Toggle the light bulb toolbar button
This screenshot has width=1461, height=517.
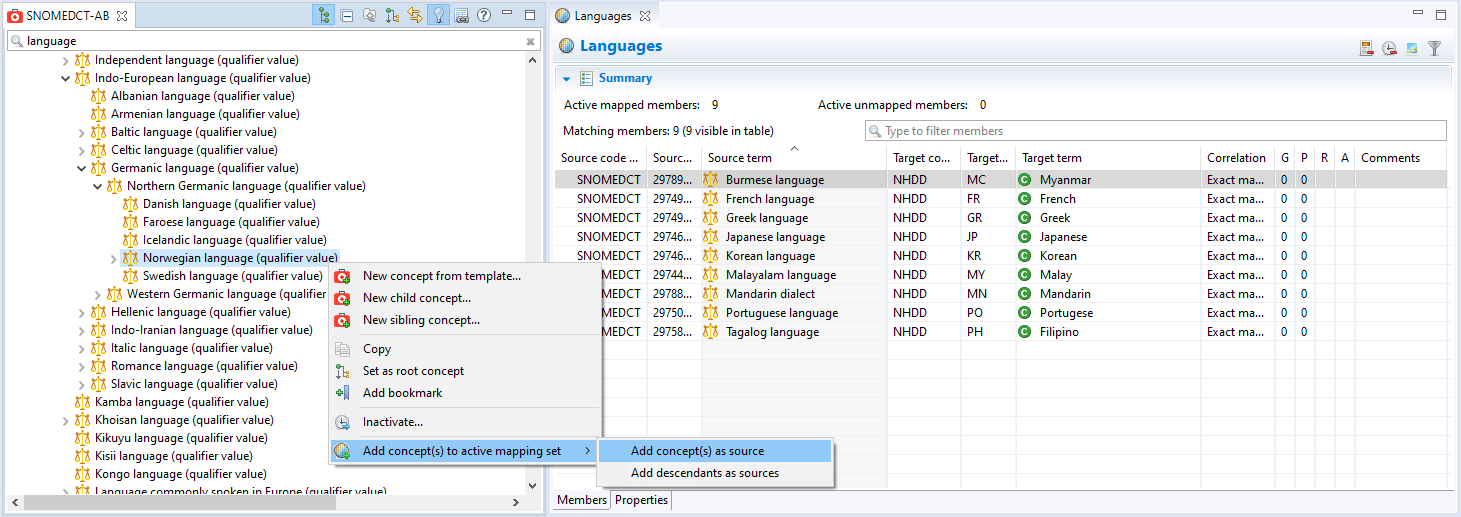pyautogui.click(x=437, y=15)
